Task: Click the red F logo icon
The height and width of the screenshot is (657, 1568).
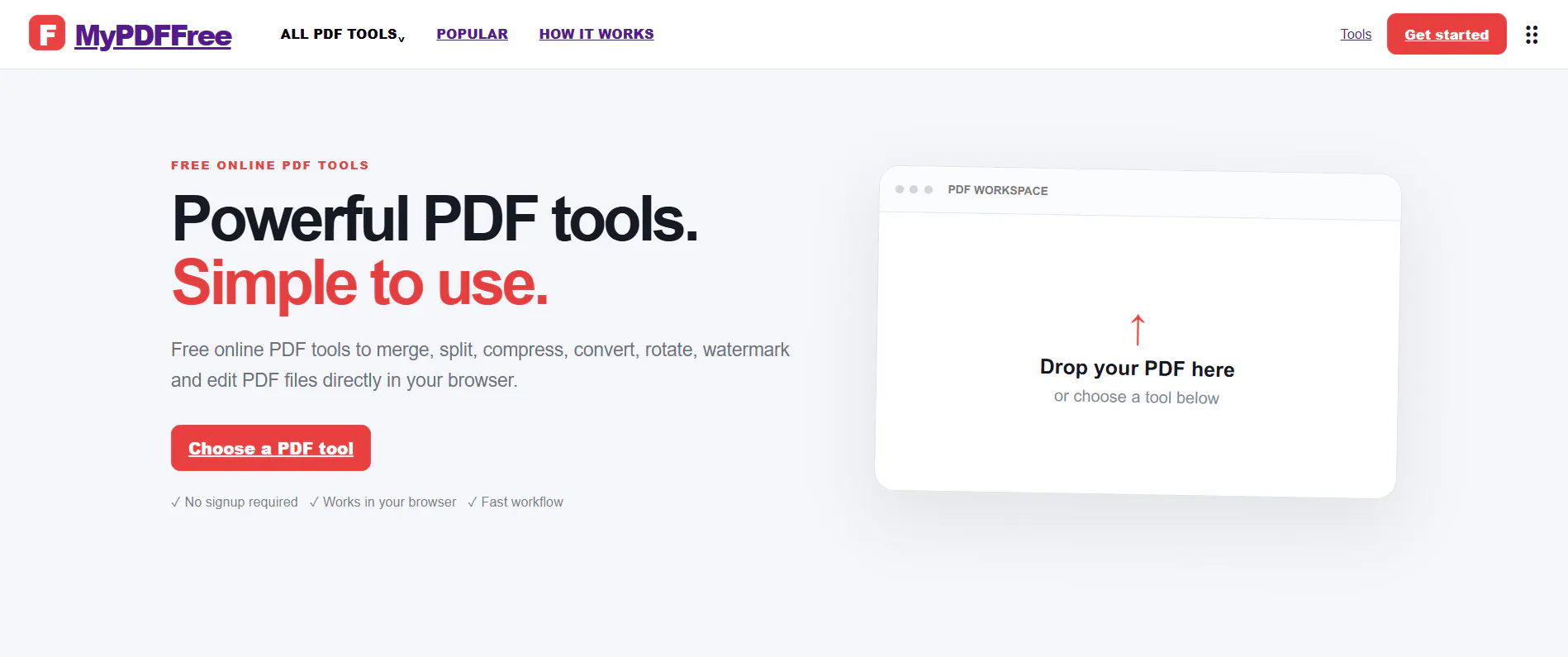Action: coord(47,33)
